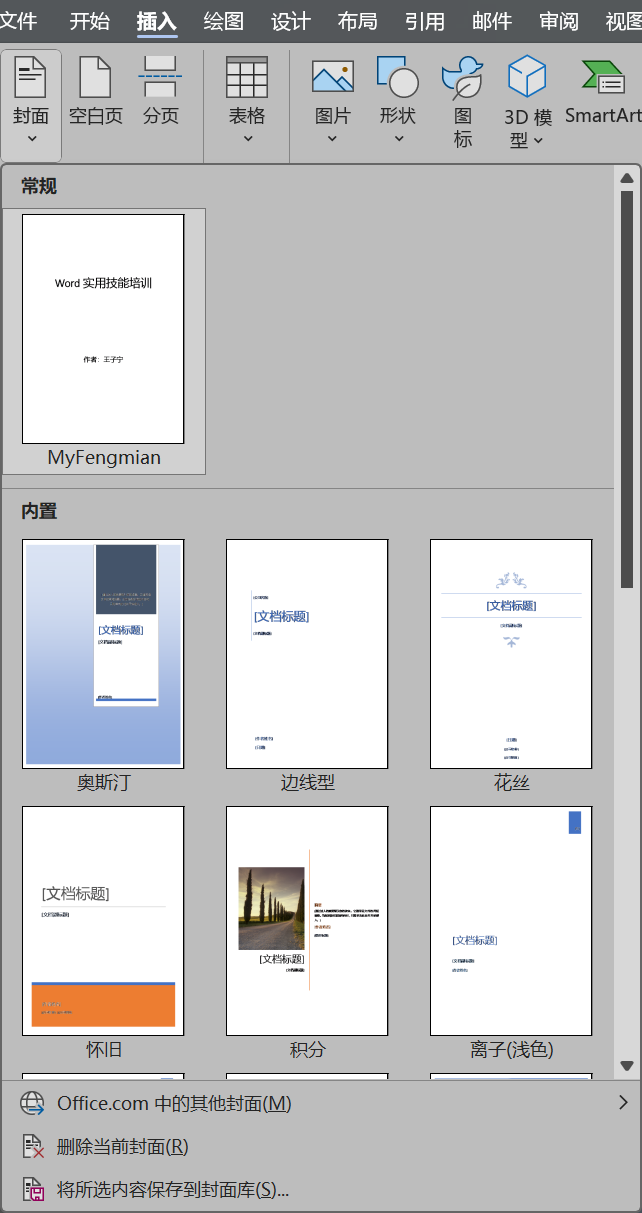Switch to the 绘图 tab
642x1213 pixels.
pyautogui.click(x=224, y=21)
